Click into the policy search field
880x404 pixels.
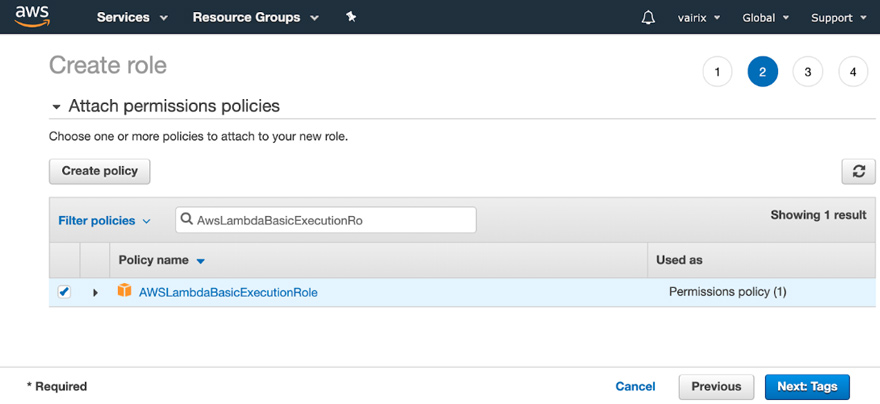pos(326,220)
